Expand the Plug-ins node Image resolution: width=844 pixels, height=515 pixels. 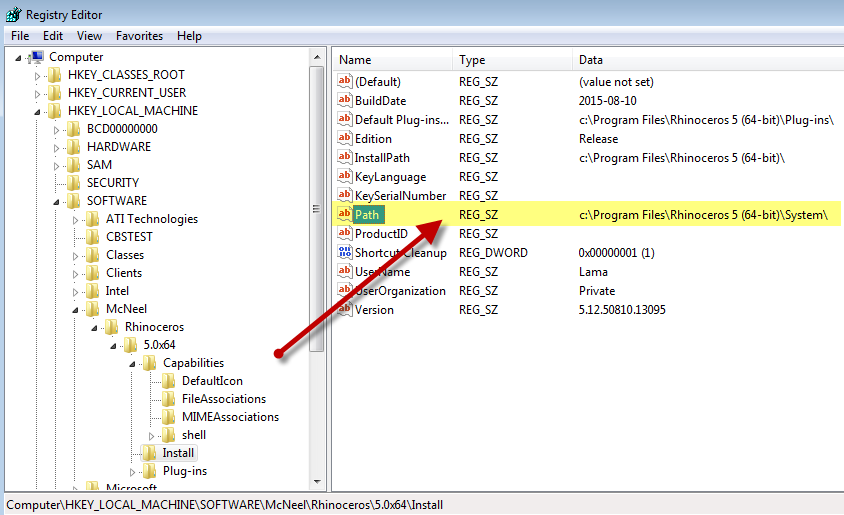click(x=132, y=472)
